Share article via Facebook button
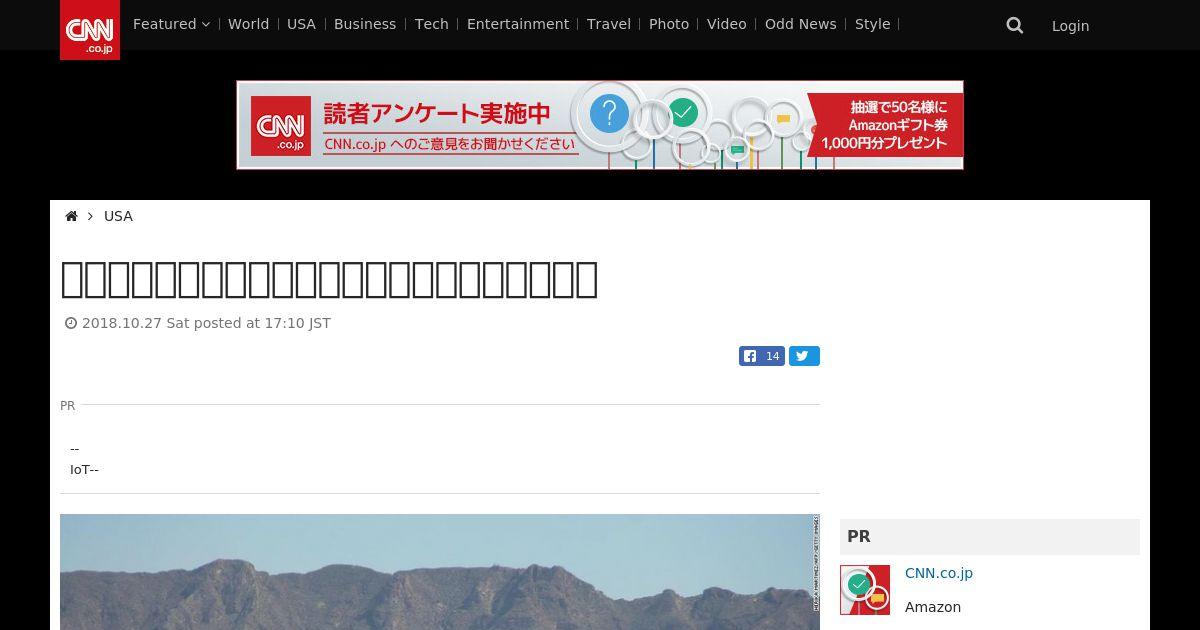 tap(762, 356)
